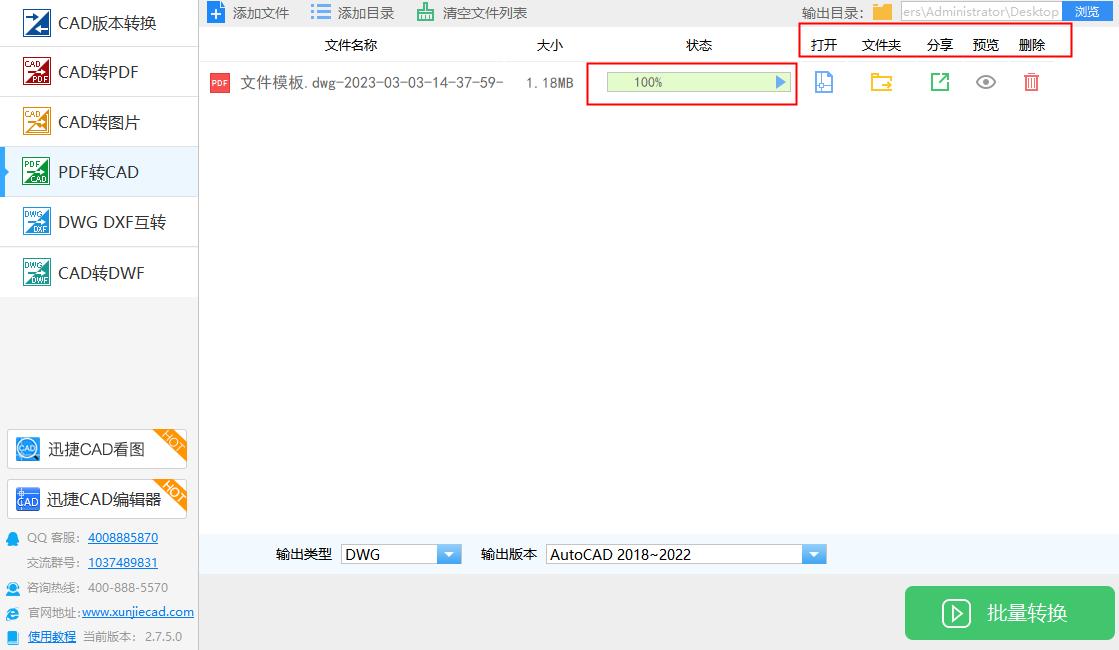Launch 迅捷CAD看图 from the sidebar promo
This screenshot has height=650, width=1119.
coord(96,448)
